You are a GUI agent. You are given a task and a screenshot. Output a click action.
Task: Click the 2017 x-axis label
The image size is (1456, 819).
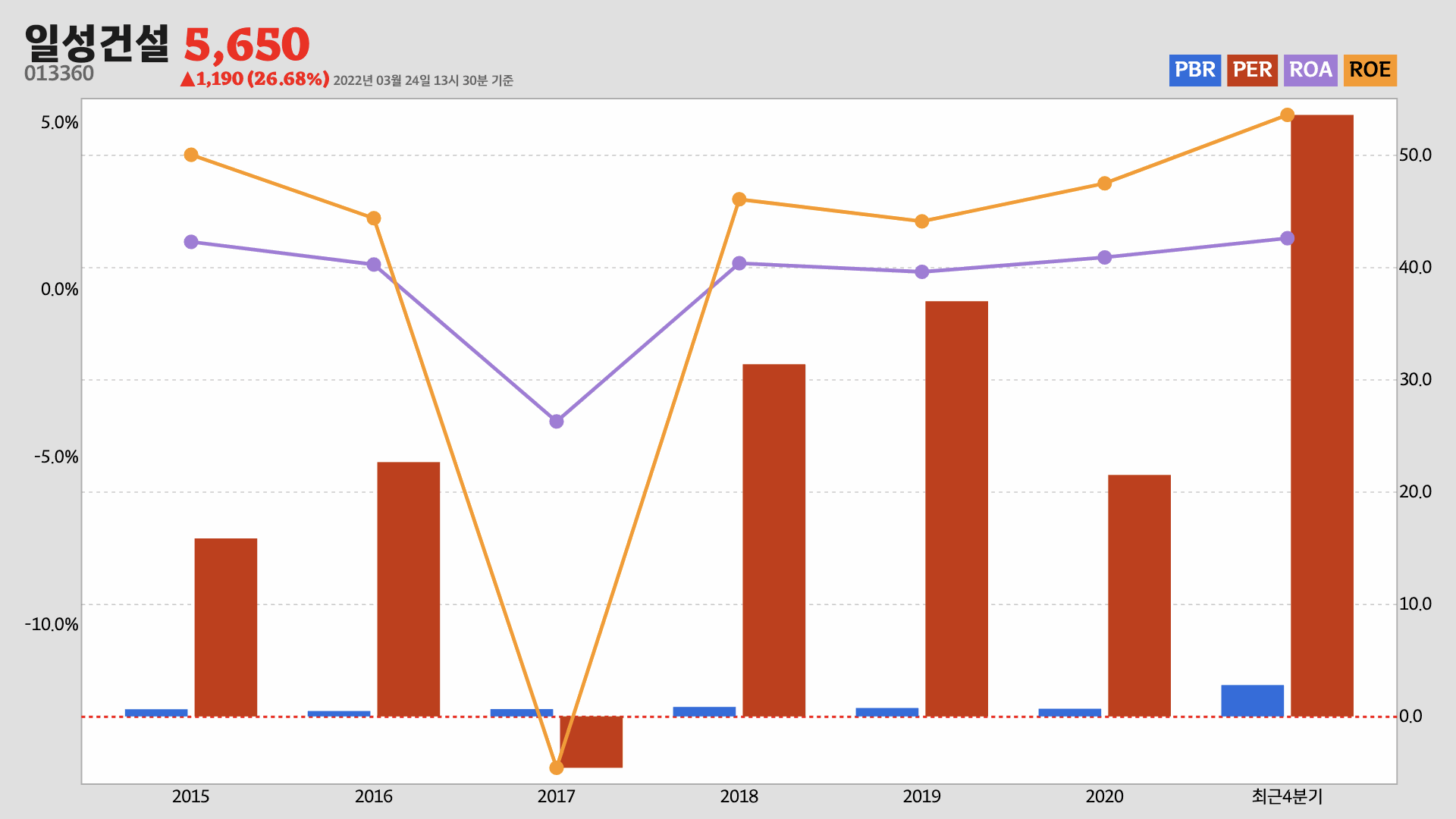[x=556, y=796]
